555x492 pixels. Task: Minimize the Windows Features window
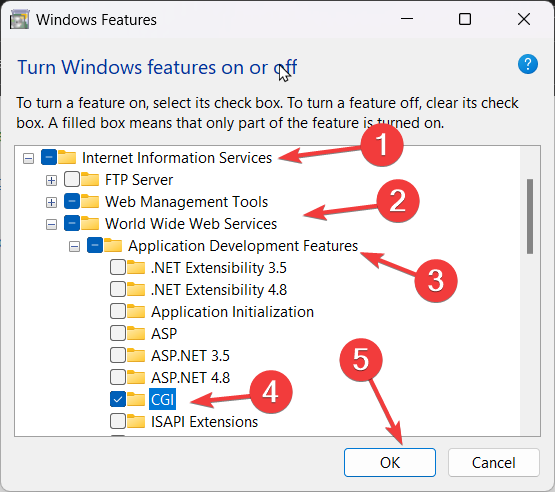pos(407,19)
